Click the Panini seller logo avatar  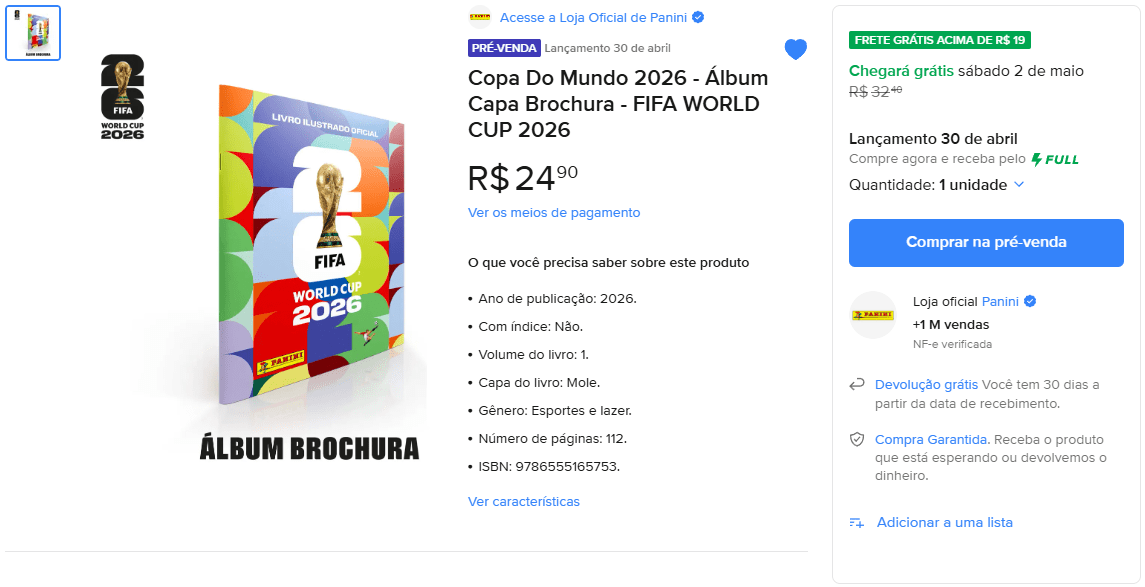tap(872, 315)
